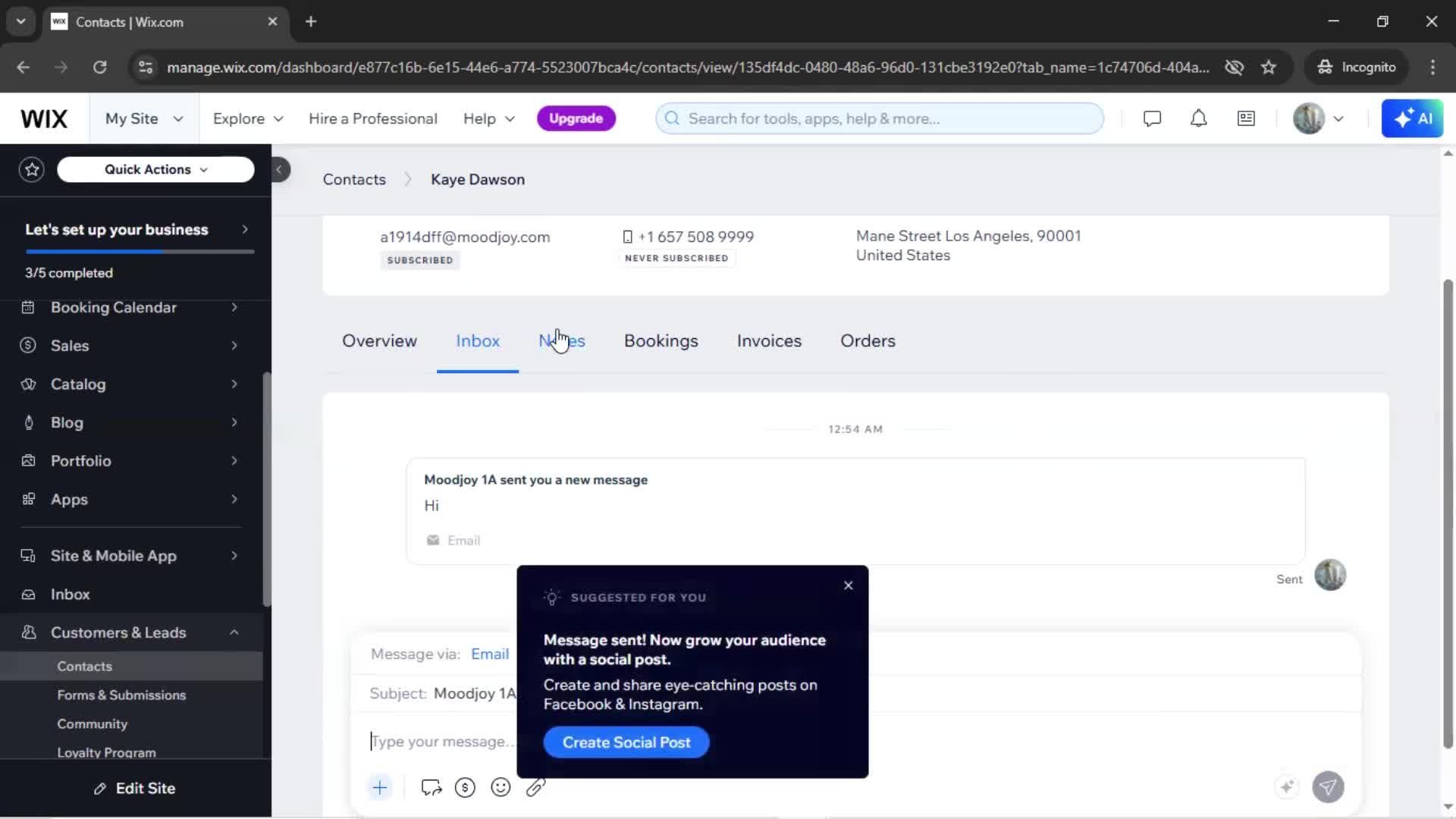Click the search tools and apps field

[880, 118]
